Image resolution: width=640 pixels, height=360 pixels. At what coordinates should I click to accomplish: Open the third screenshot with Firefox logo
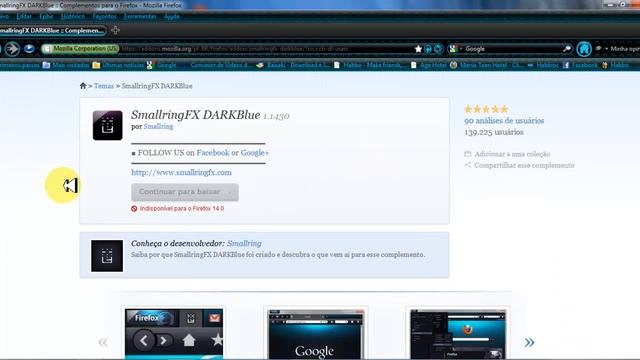pos(458,334)
